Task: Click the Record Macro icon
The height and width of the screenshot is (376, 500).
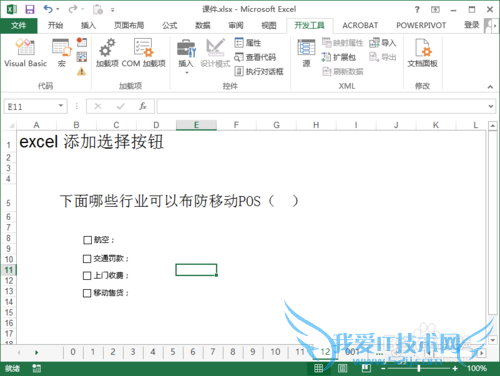Action: click(82, 42)
